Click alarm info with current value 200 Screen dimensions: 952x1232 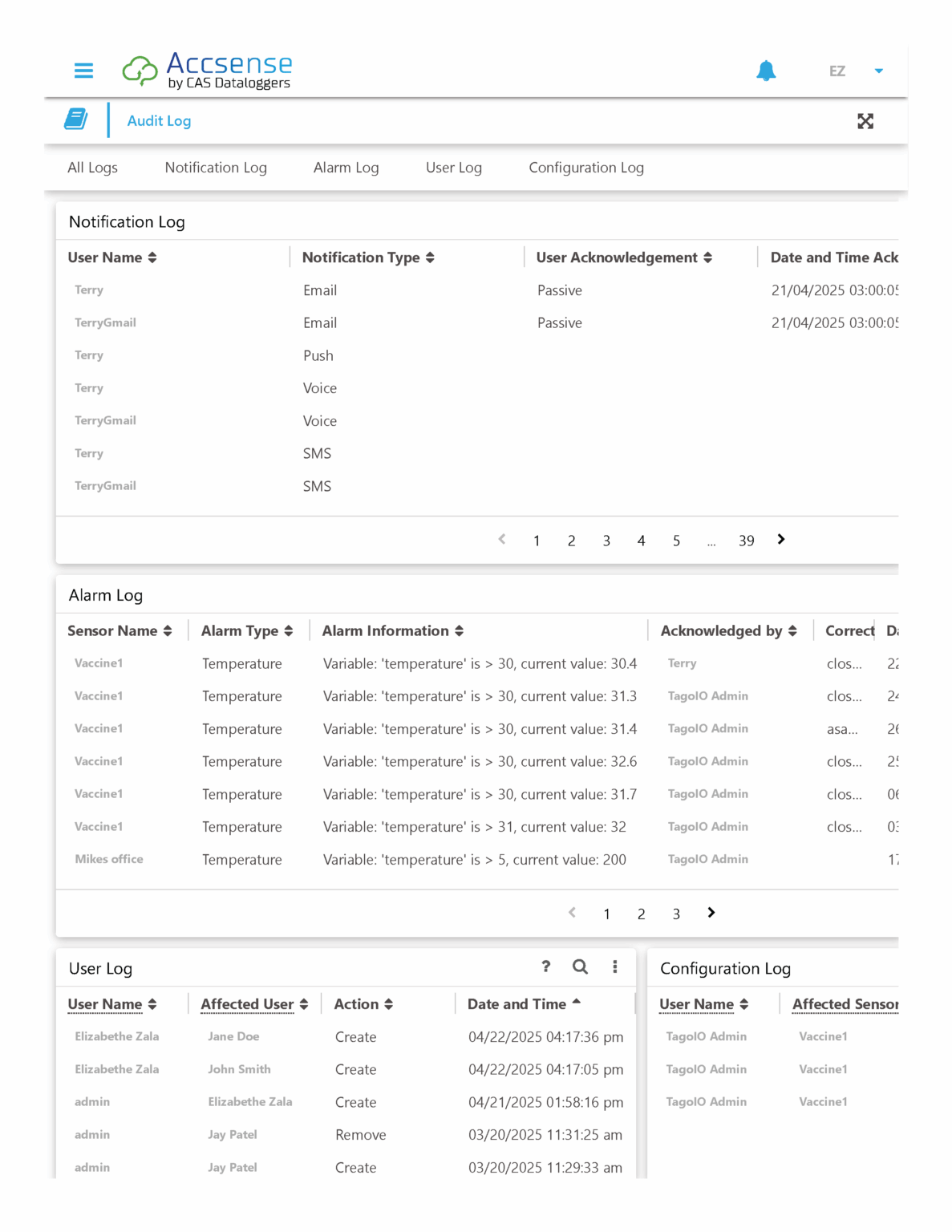(x=475, y=859)
